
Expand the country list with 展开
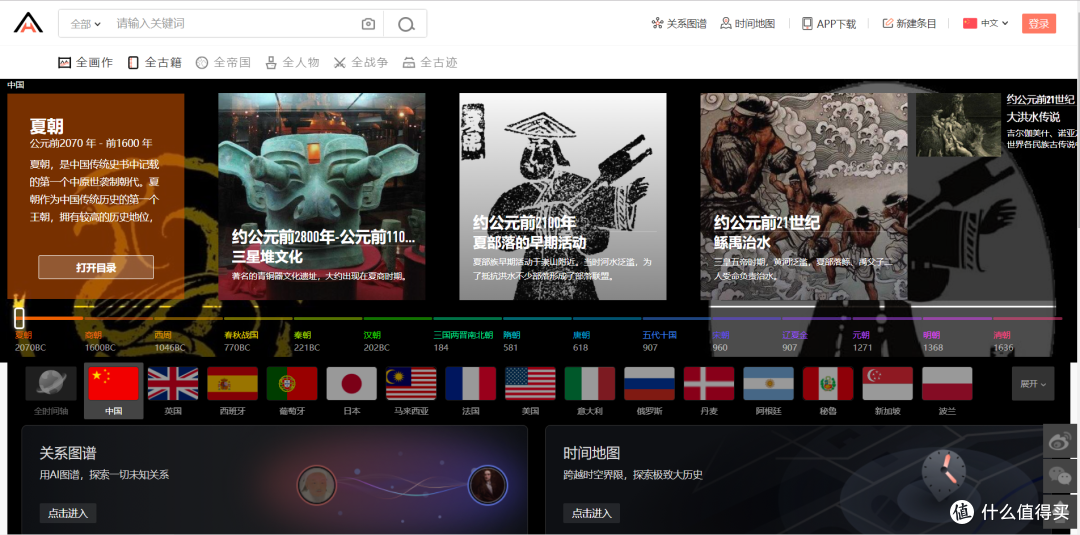click(x=1032, y=384)
